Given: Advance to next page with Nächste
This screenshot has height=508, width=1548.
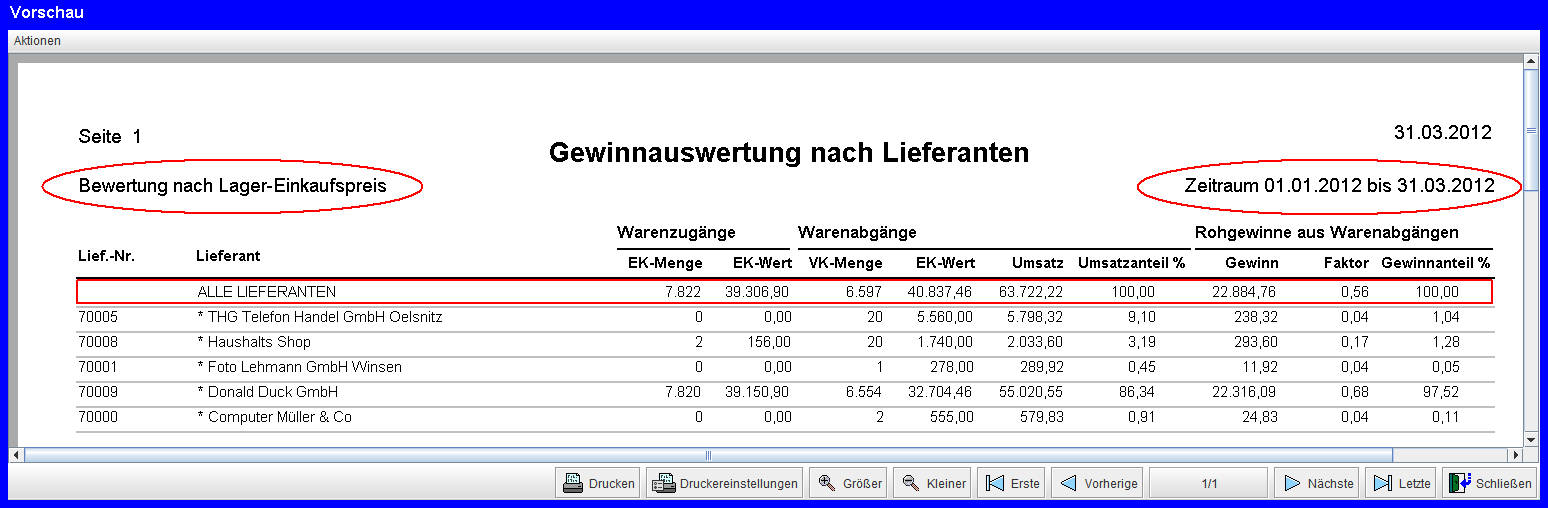Looking at the screenshot, I should pyautogui.click(x=1317, y=483).
